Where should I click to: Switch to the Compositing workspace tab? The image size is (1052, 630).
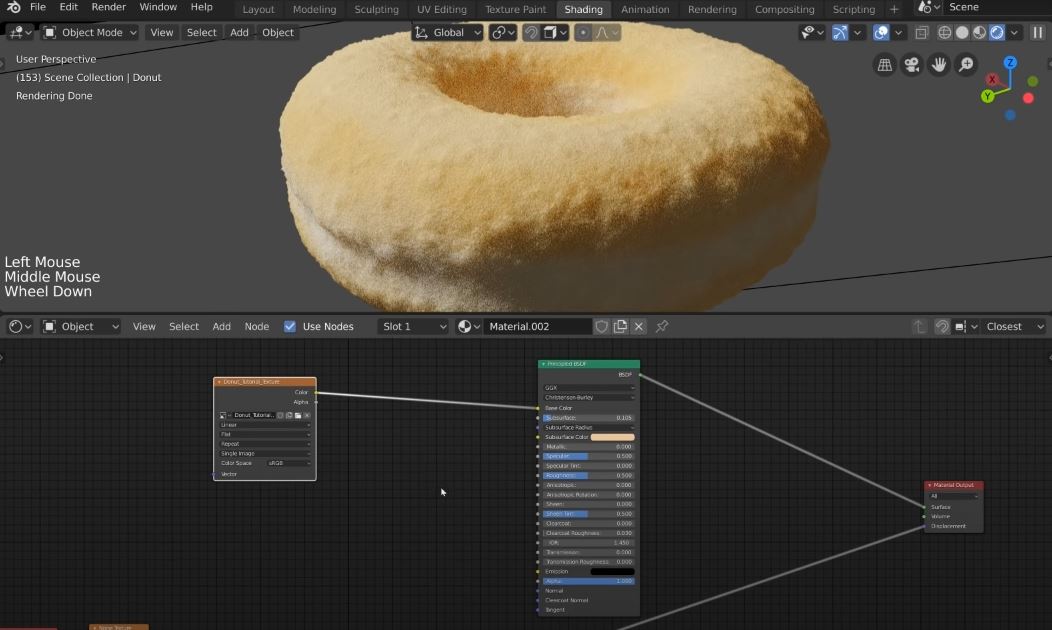pyautogui.click(x=784, y=9)
